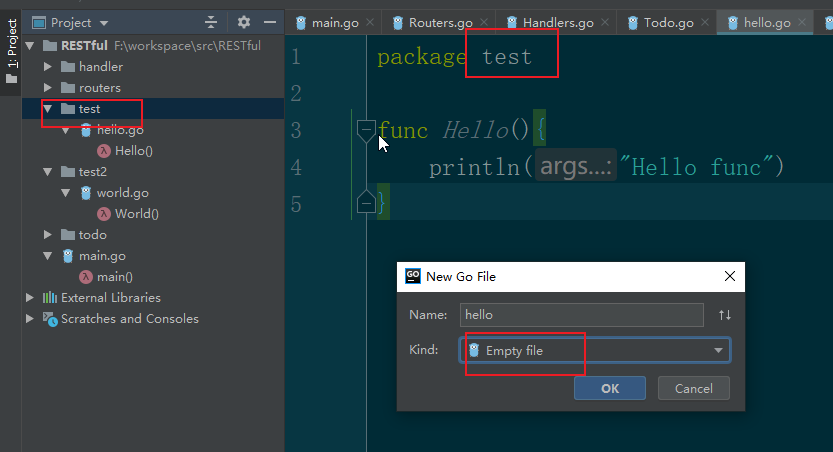Expand the todo folder
Screen dimensions: 833x452
(x=48, y=234)
